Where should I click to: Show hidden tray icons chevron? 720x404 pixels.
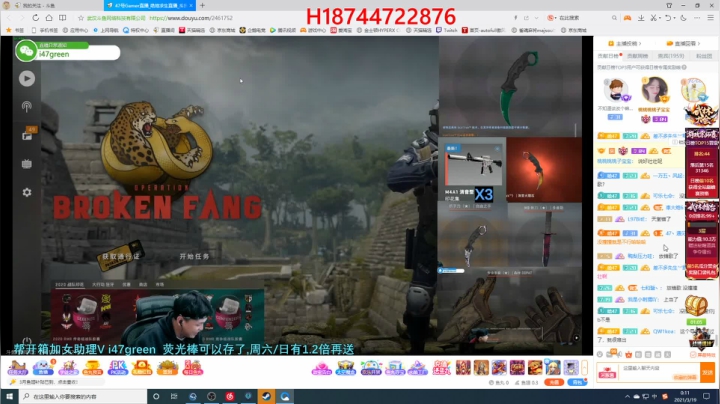point(627,396)
